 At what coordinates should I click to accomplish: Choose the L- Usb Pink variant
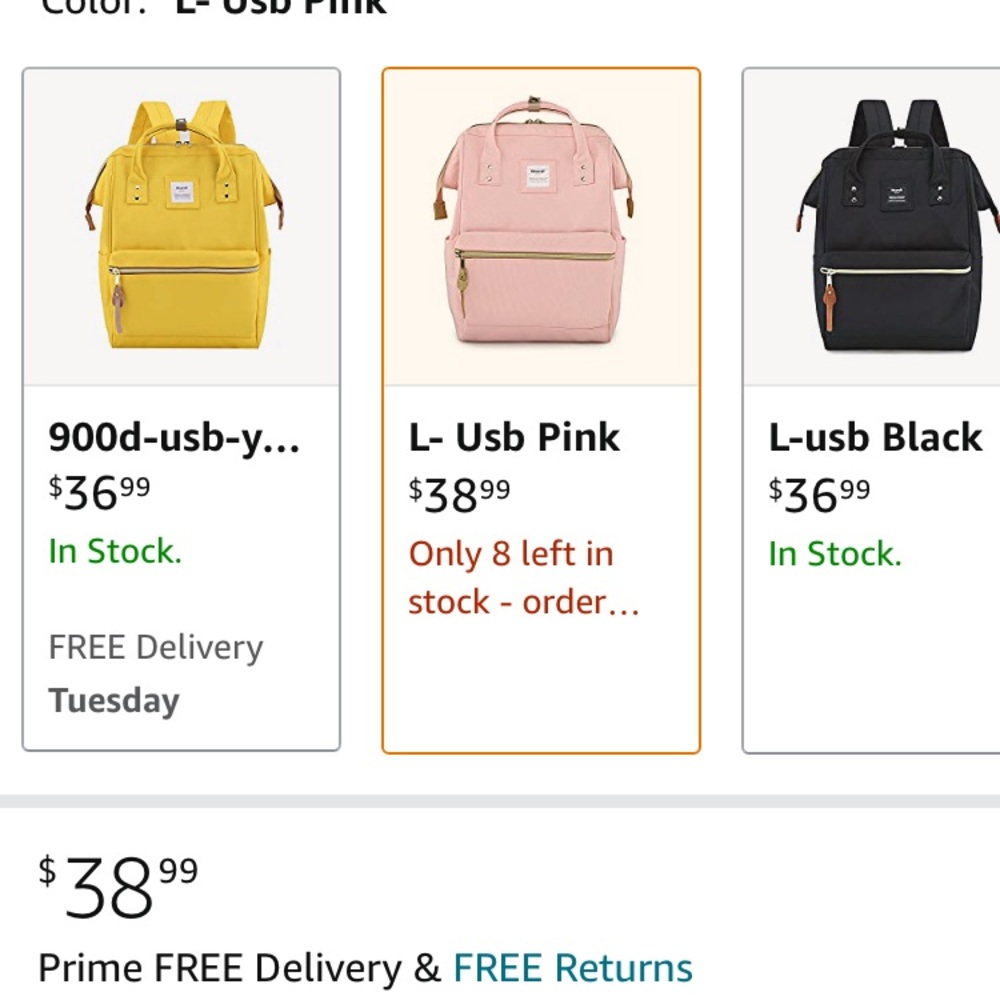[542, 405]
